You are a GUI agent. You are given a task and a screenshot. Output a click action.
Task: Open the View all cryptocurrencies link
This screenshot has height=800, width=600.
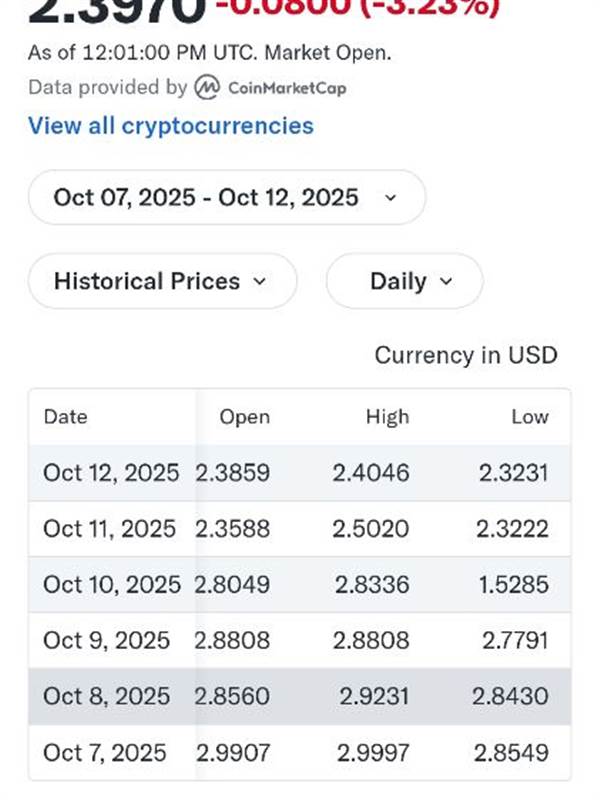click(170, 126)
